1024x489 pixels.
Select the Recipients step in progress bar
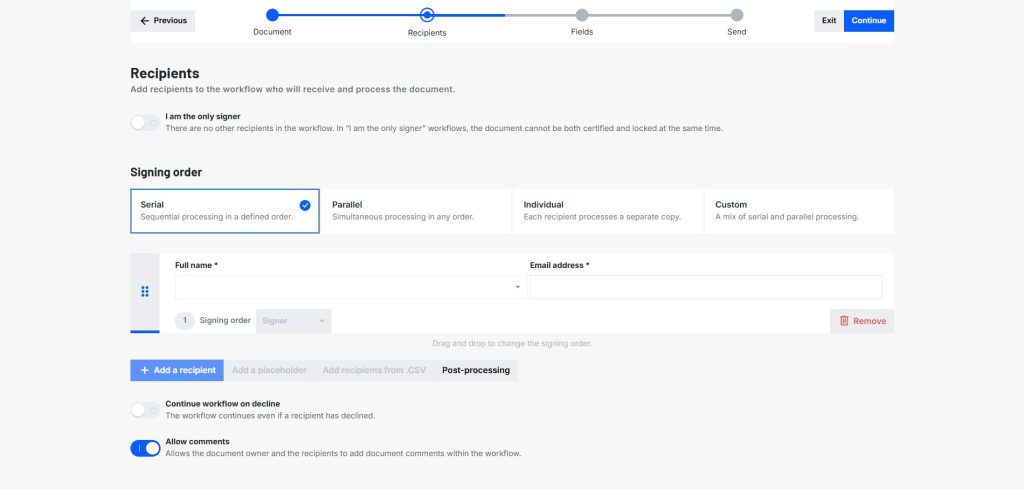(427, 15)
